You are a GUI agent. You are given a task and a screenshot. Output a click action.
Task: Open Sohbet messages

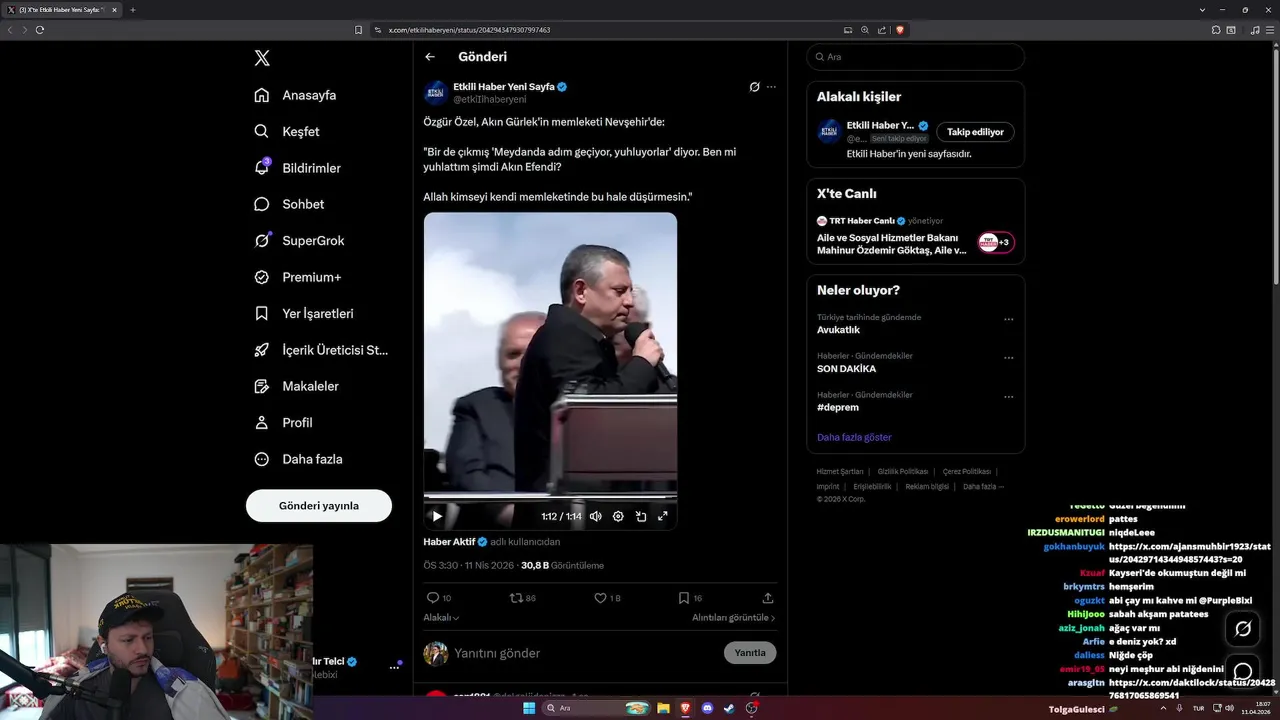(289, 204)
